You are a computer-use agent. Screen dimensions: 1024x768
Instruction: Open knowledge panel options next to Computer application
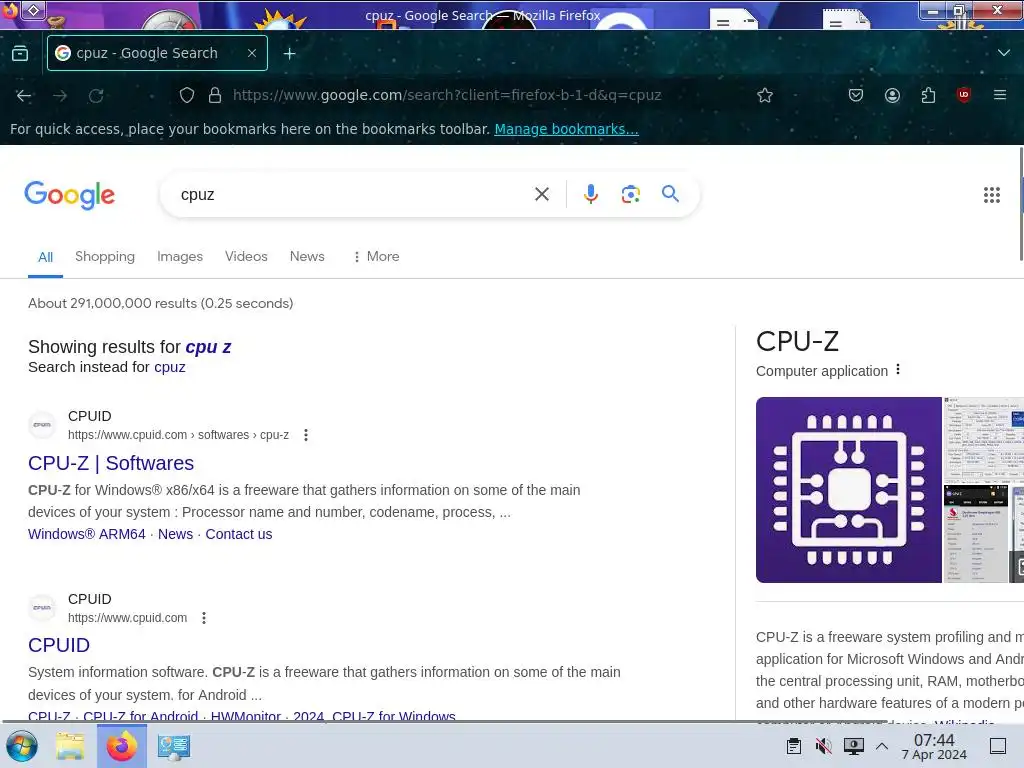tap(898, 370)
